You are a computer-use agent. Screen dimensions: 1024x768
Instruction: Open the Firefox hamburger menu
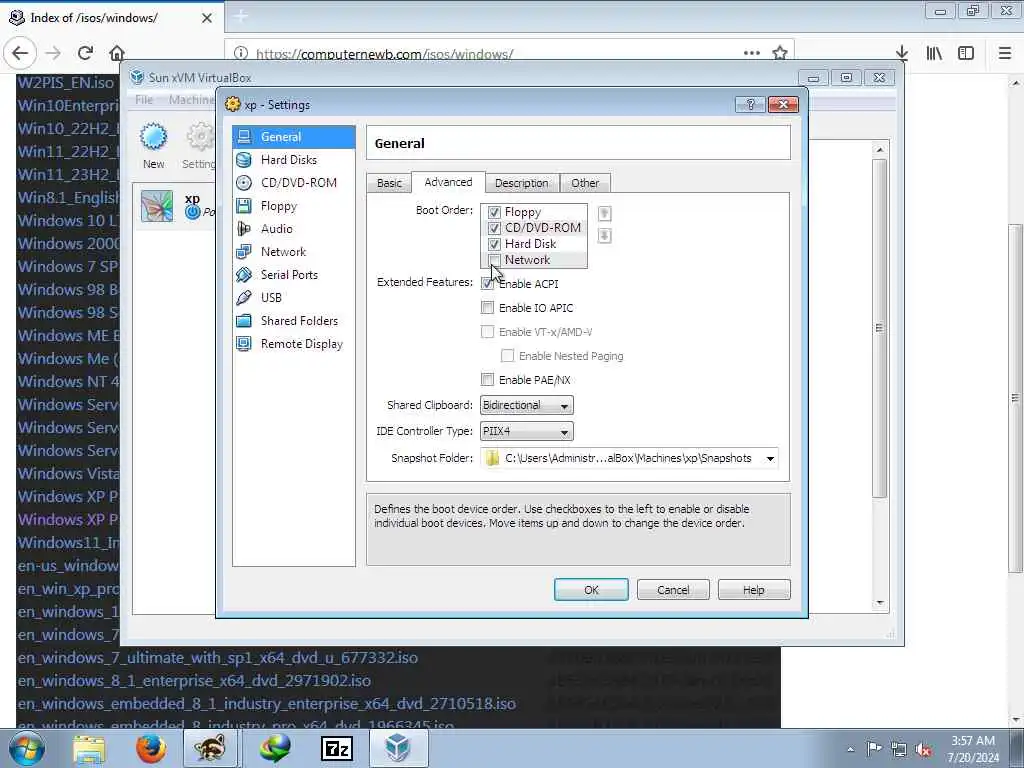click(1005, 53)
